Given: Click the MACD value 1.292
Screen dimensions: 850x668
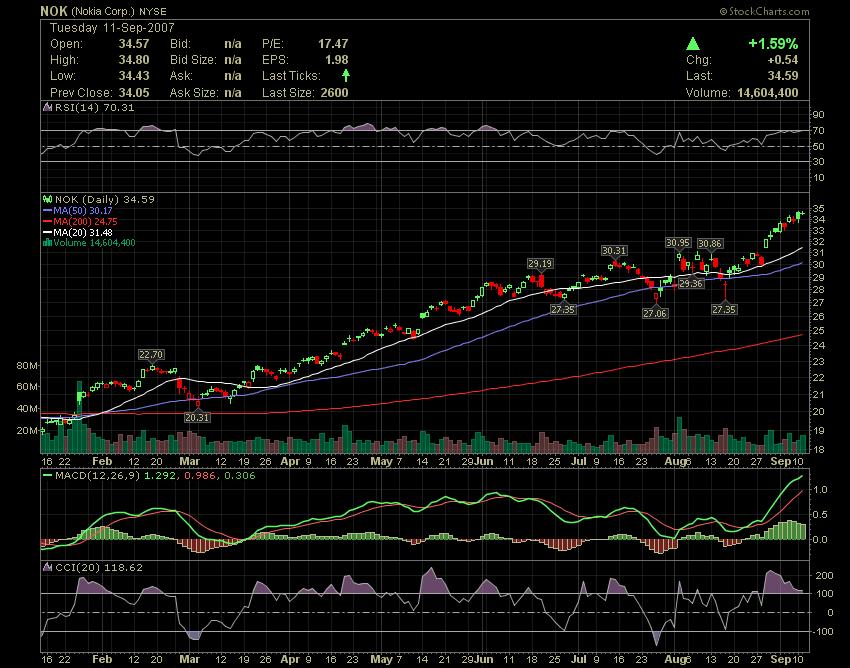Looking at the screenshot, I should pyautogui.click(x=159, y=476).
